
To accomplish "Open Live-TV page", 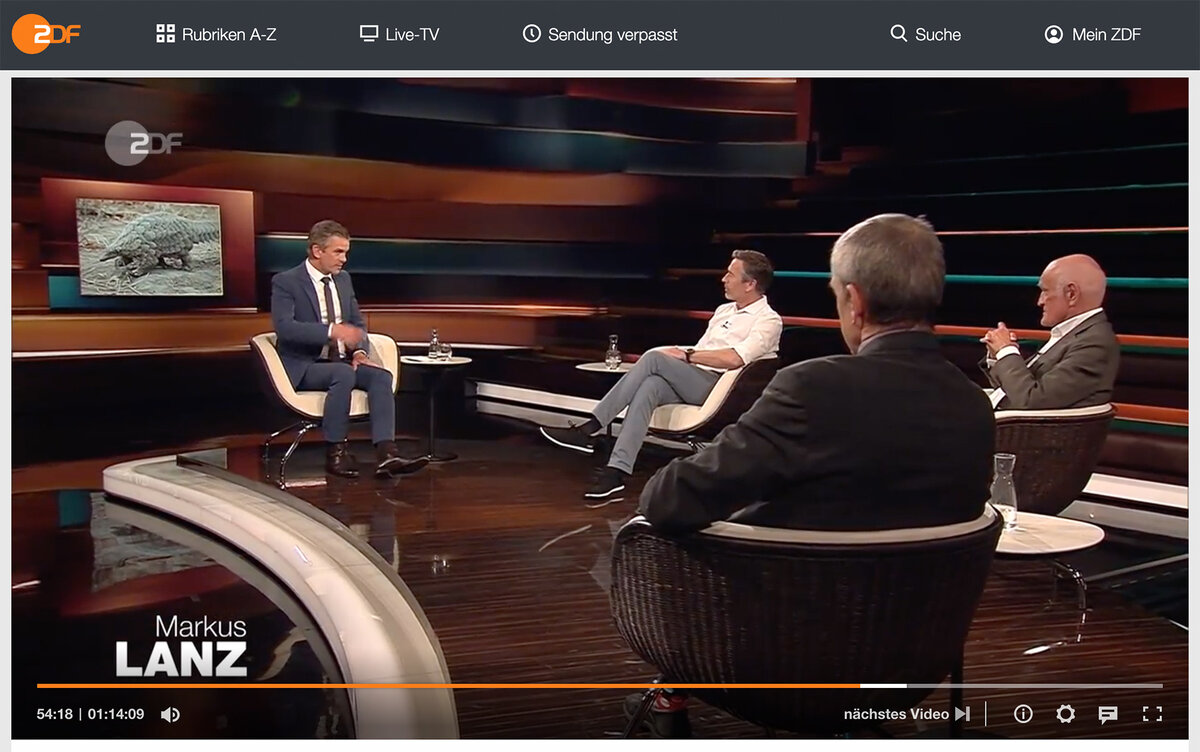I will (399, 34).
